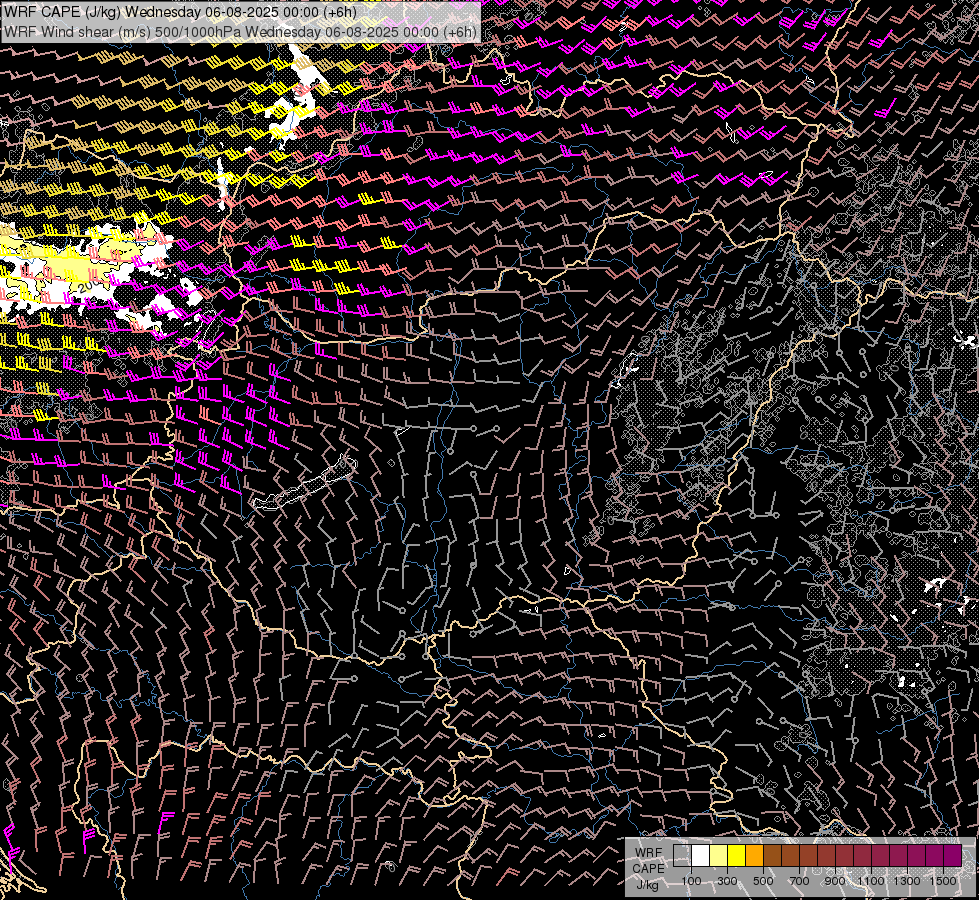Click the legend value 900
Viewport: 979px width, 900px height.
(835, 881)
